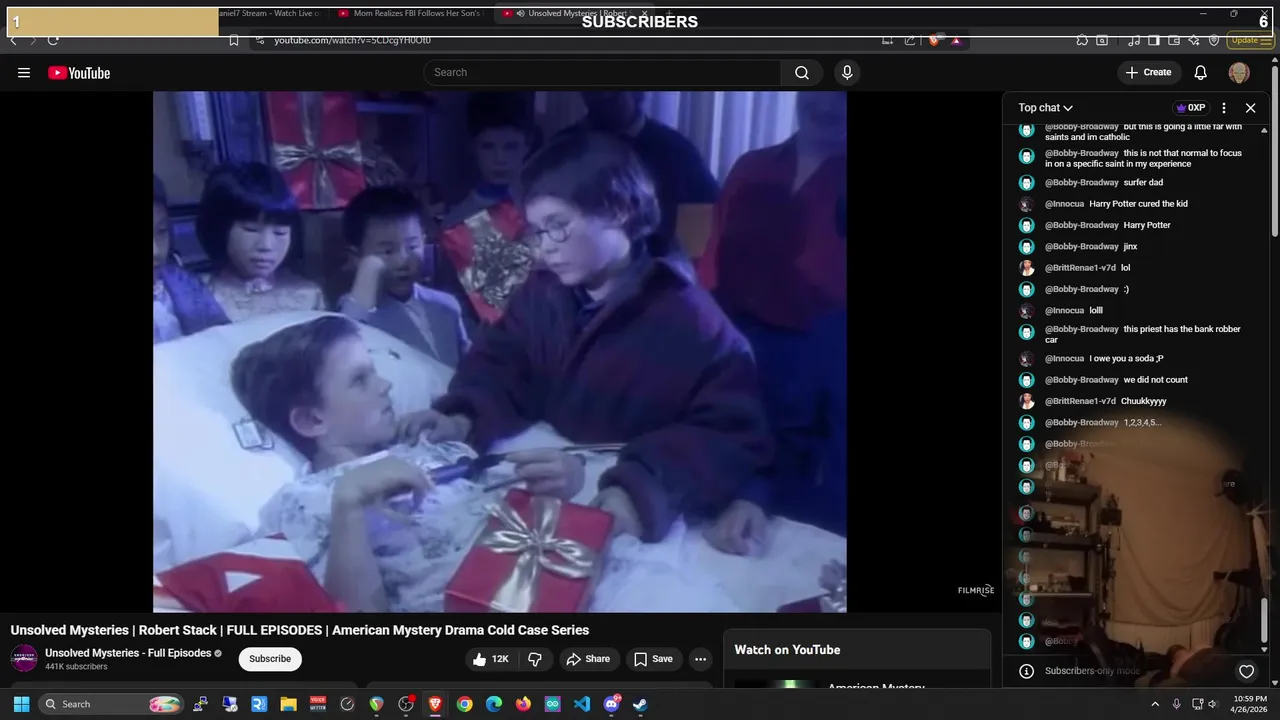Open the Unsolved Mysteries channel avatar
Viewport: 1280px width, 720px height.
tap(24, 658)
